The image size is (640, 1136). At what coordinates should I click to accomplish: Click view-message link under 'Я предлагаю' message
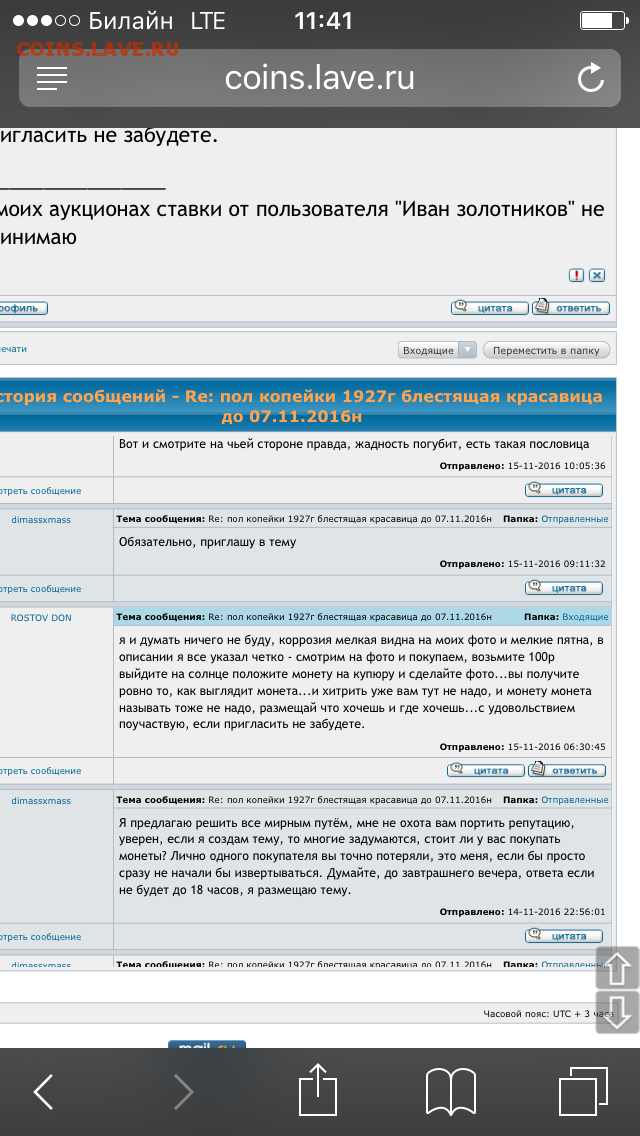41,936
